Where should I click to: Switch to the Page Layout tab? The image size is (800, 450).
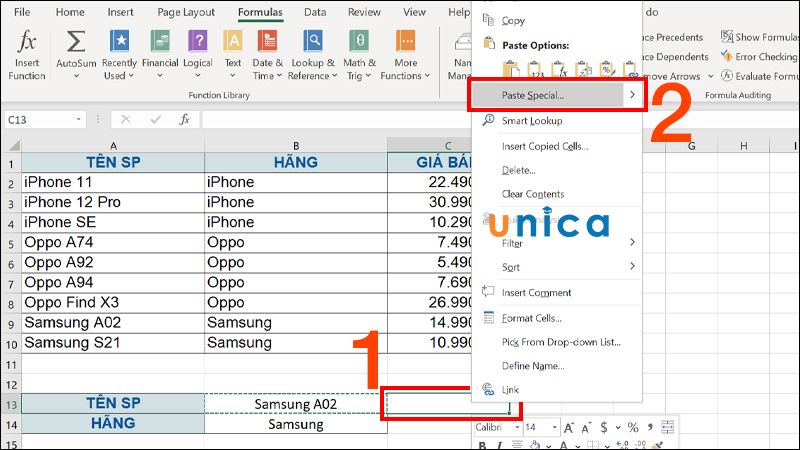click(x=186, y=12)
